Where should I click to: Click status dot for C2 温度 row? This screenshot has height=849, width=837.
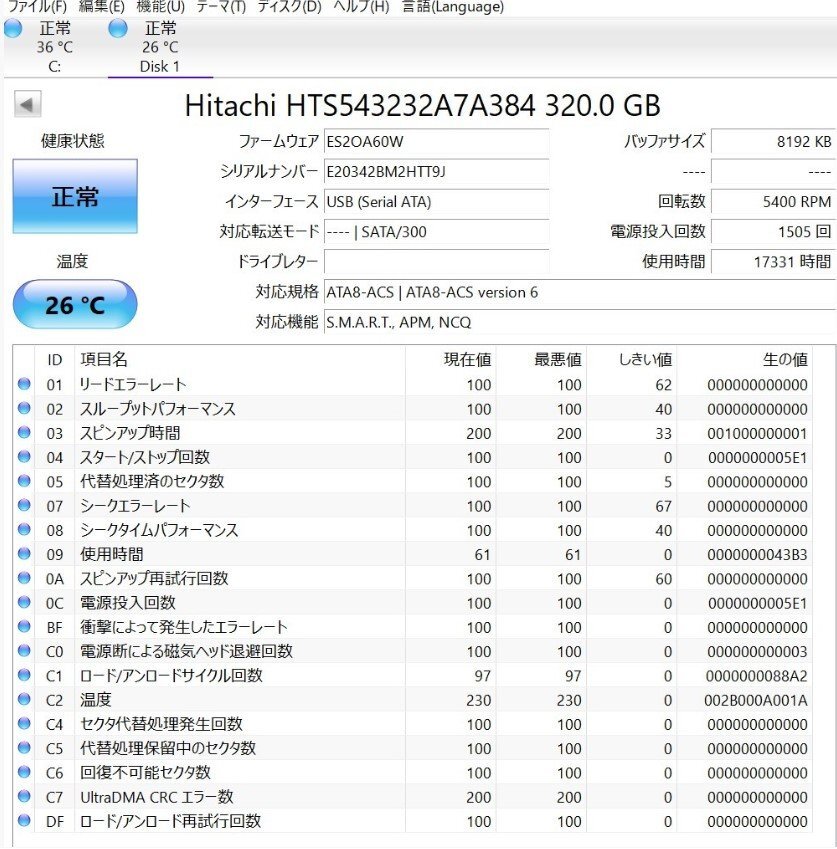click(x=24, y=700)
